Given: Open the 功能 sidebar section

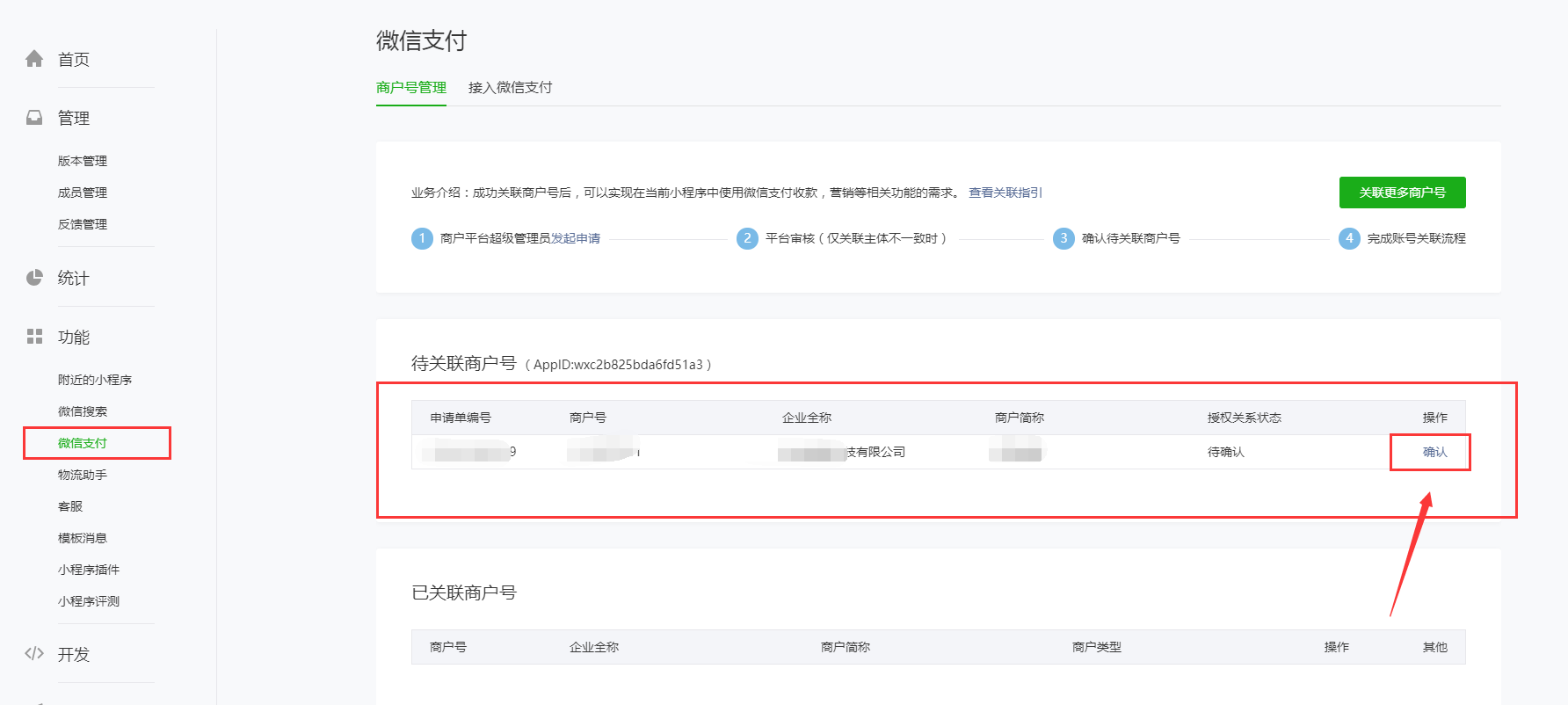Looking at the screenshot, I should [74, 338].
